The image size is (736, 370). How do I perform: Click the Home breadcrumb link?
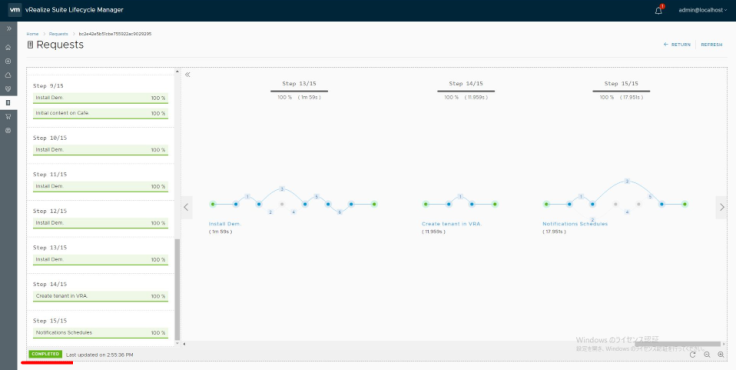tap(32, 34)
